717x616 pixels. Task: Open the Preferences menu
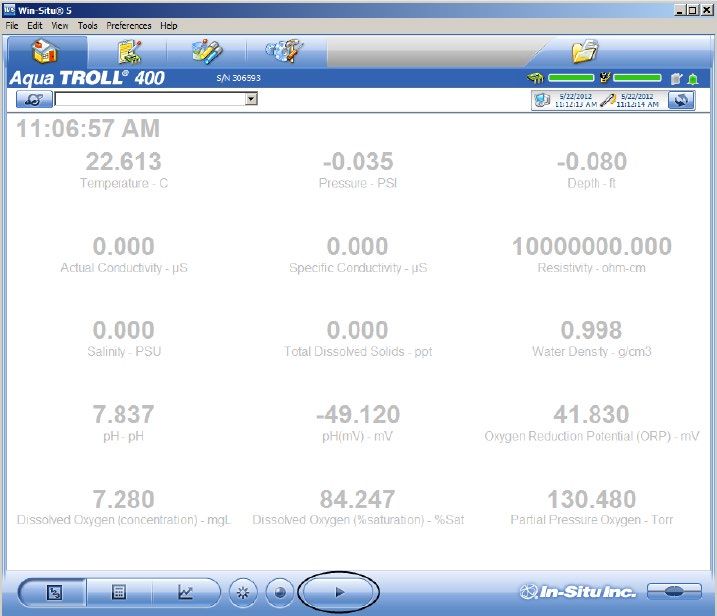tap(128, 26)
